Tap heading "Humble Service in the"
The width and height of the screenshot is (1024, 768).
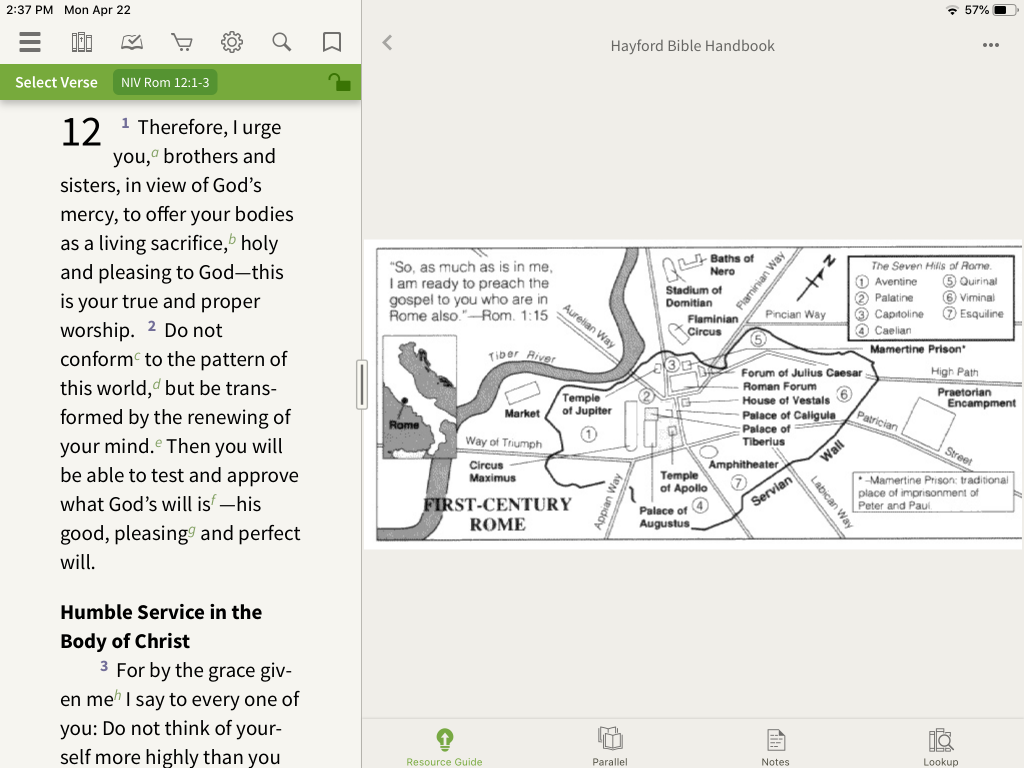161,612
